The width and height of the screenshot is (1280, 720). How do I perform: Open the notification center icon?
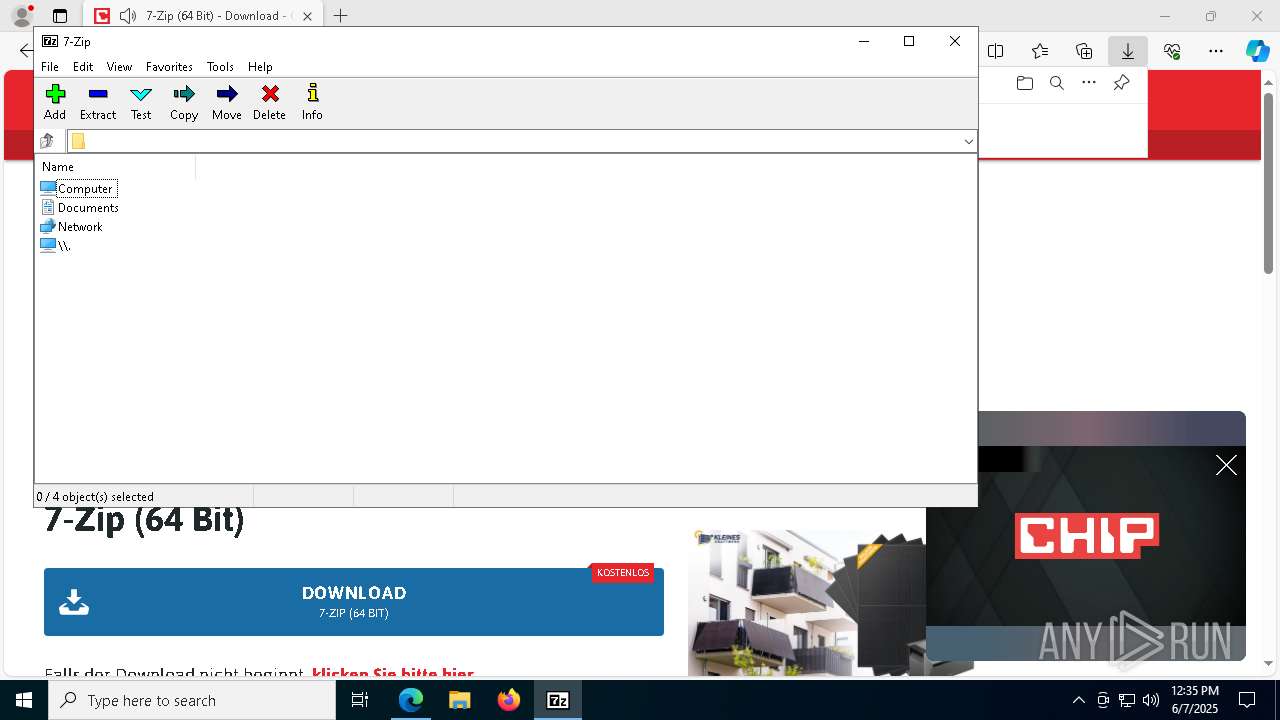(1247, 700)
